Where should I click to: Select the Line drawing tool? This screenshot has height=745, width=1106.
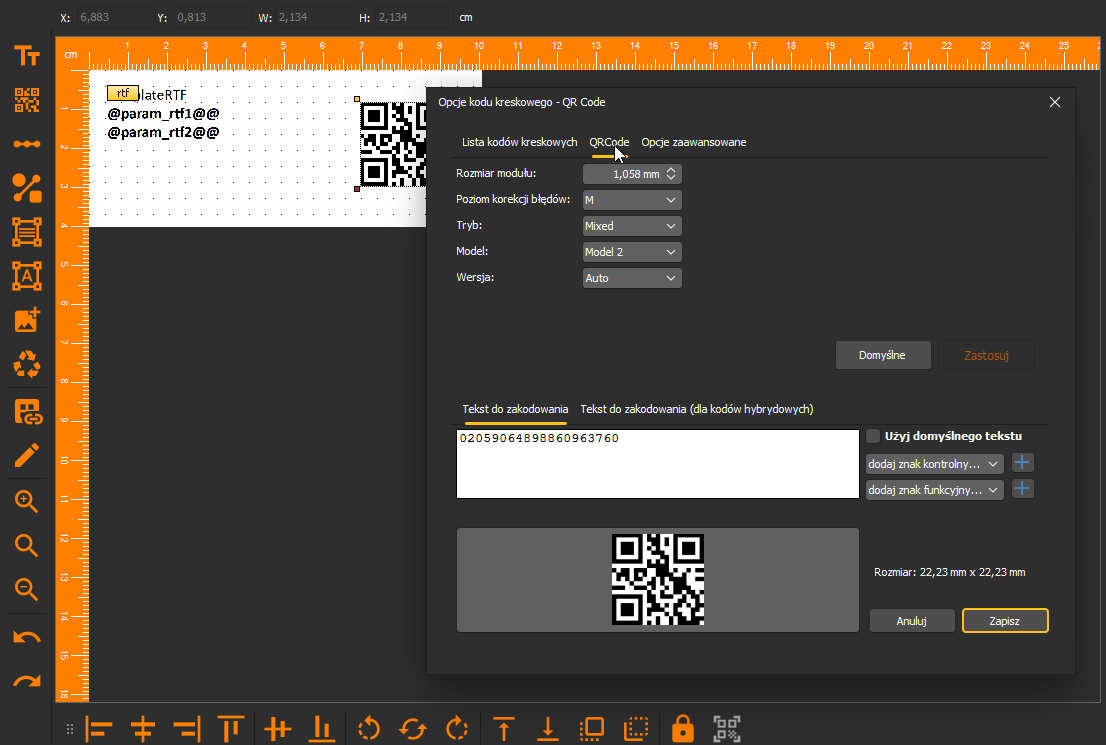pos(27,144)
